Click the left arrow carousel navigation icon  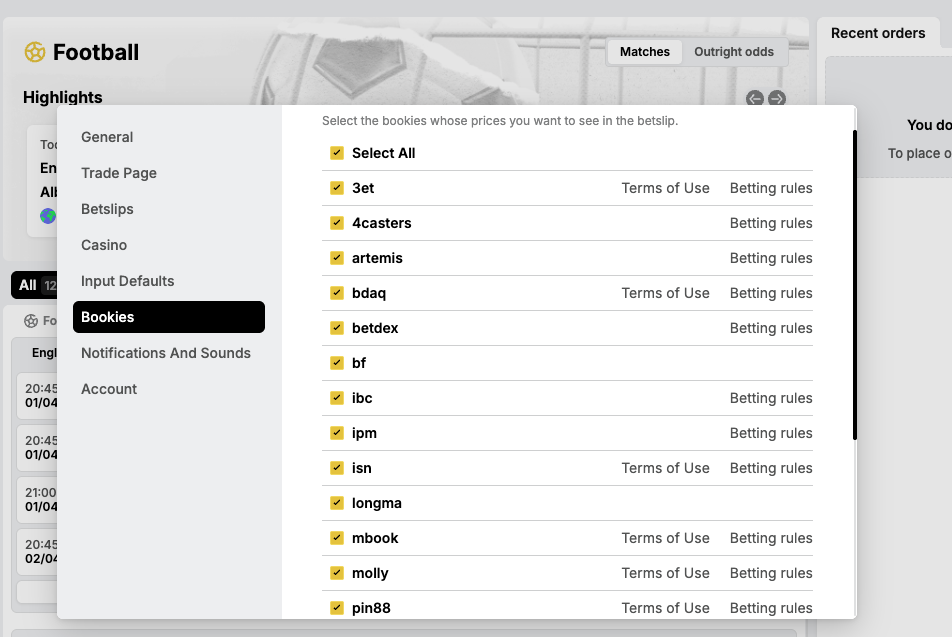(x=754, y=98)
